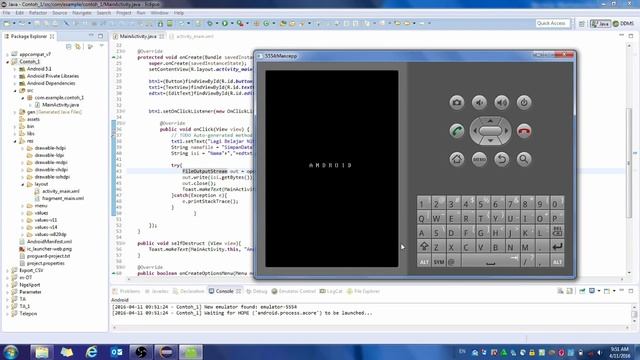
Task: Click the emulator volume down button
Action: [x=479, y=102]
